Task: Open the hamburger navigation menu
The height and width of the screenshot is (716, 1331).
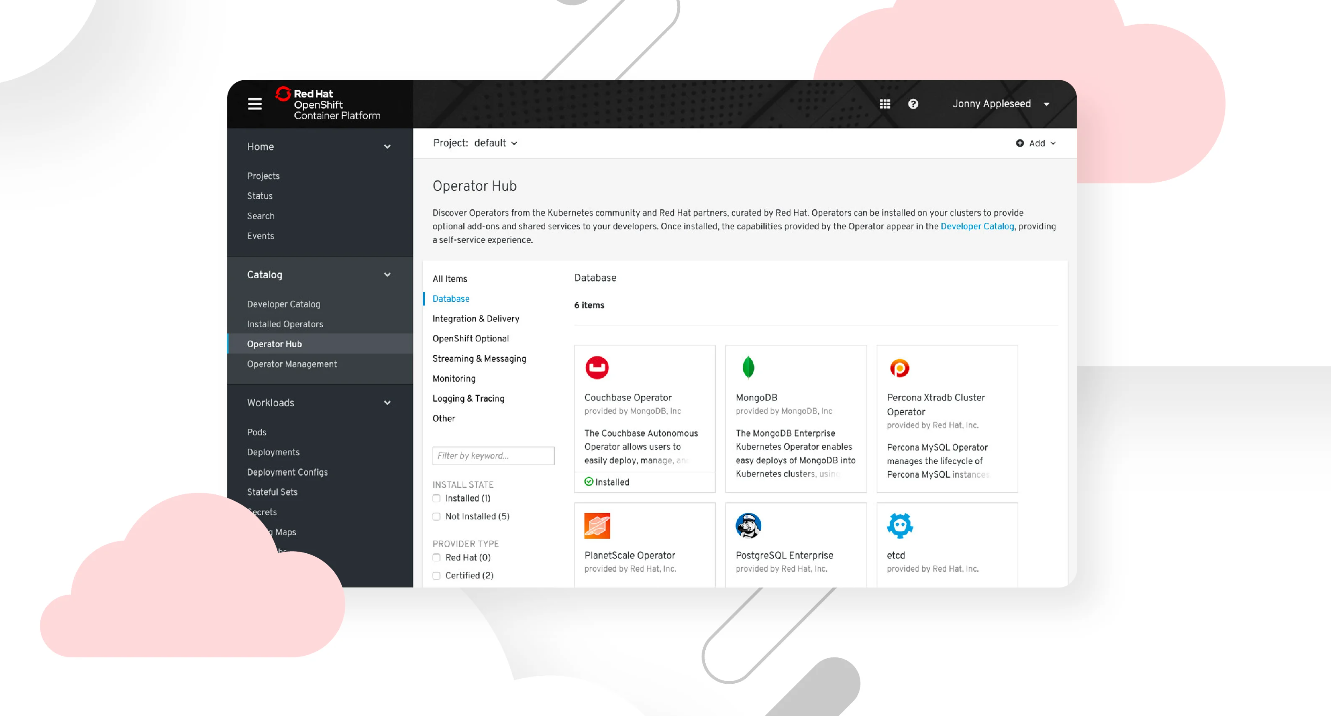Action: (x=255, y=103)
